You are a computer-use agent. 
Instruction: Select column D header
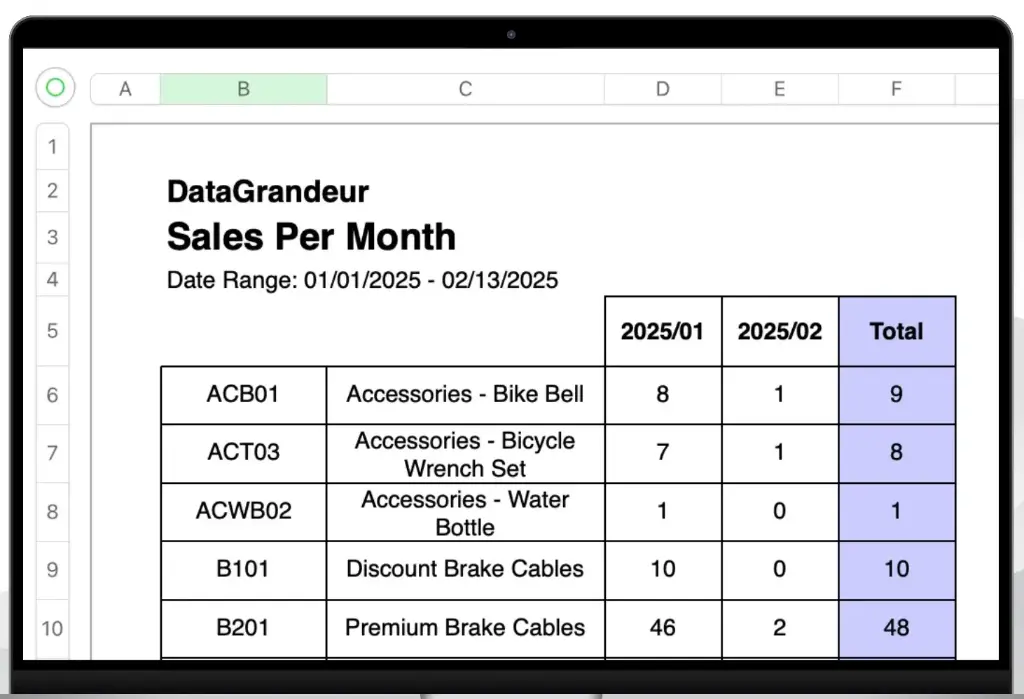point(662,88)
